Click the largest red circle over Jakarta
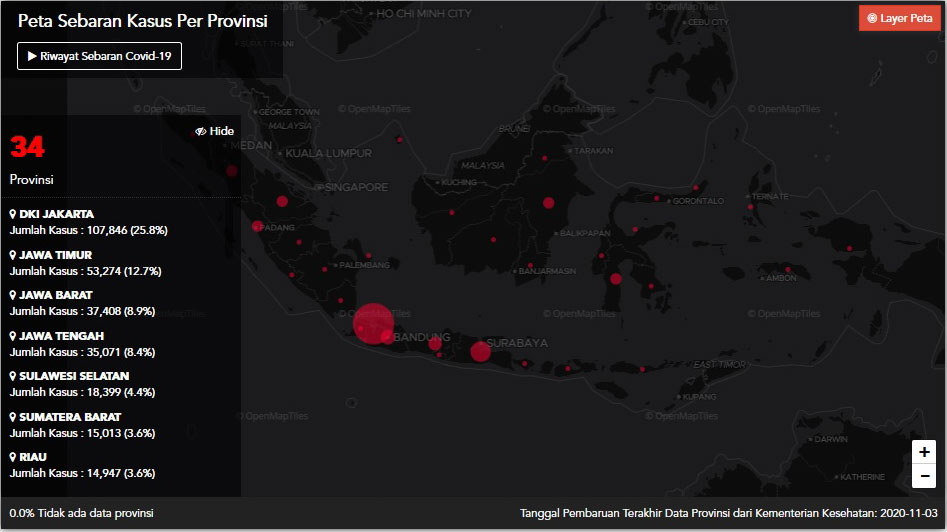The image size is (947, 532). pos(373,322)
